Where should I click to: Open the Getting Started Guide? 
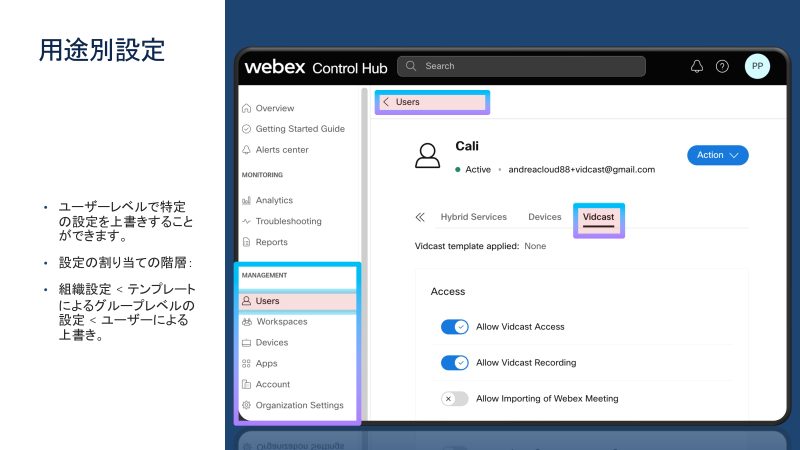coord(299,129)
